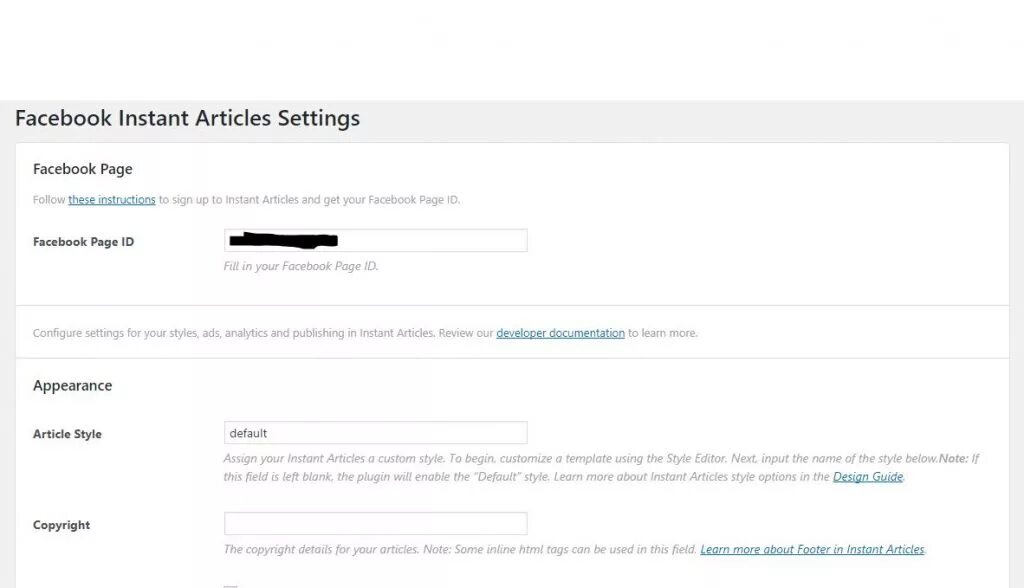Click the Facebook Page ID field label
The height and width of the screenshot is (588, 1024).
click(x=83, y=242)
